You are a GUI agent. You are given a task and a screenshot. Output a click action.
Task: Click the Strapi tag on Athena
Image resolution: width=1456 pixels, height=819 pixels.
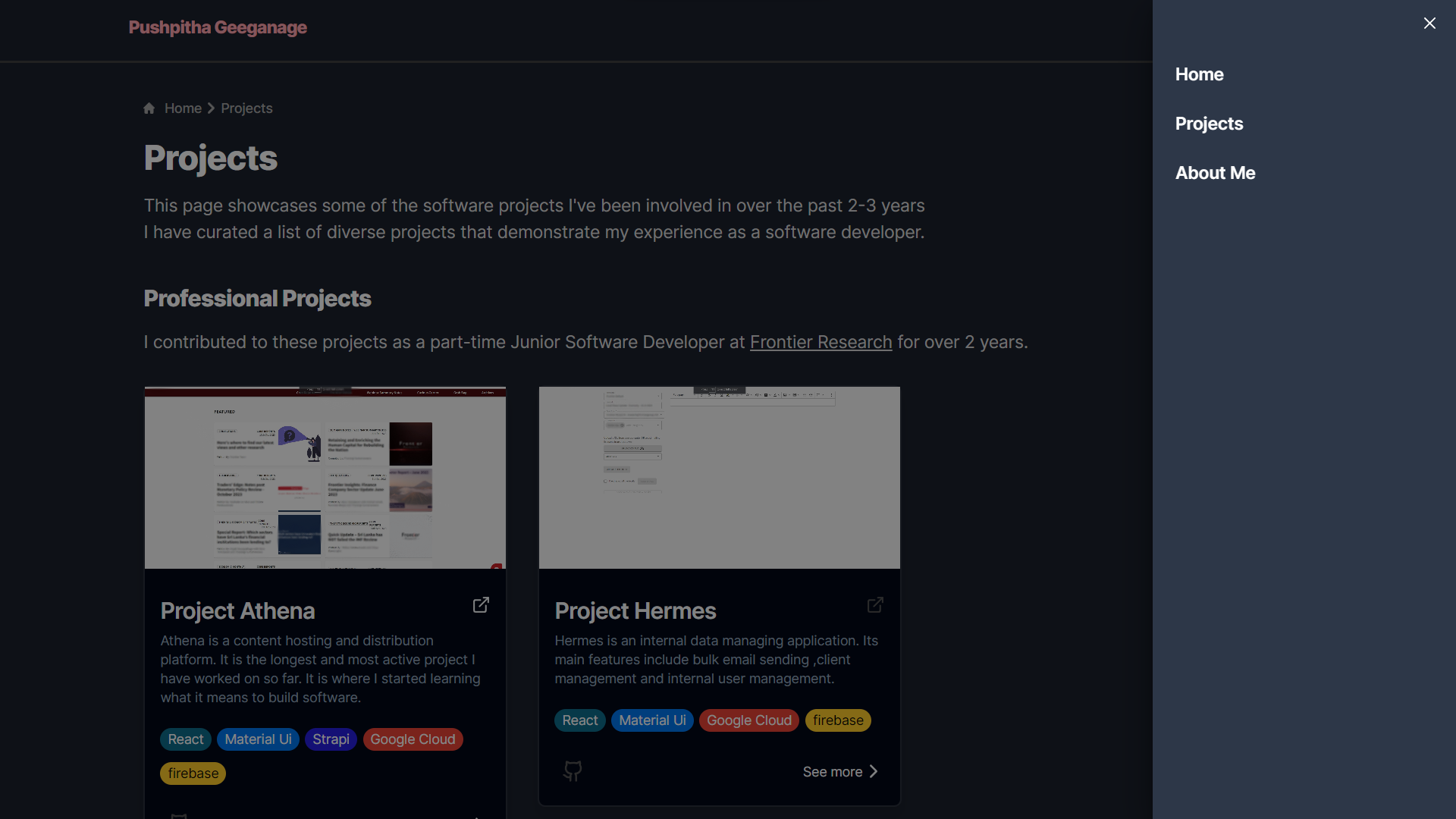pos(331,739)
